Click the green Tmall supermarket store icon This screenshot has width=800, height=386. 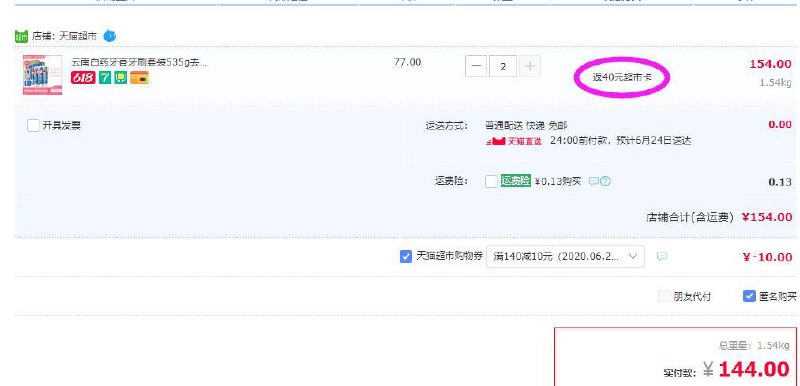click(x=21, y=37)
